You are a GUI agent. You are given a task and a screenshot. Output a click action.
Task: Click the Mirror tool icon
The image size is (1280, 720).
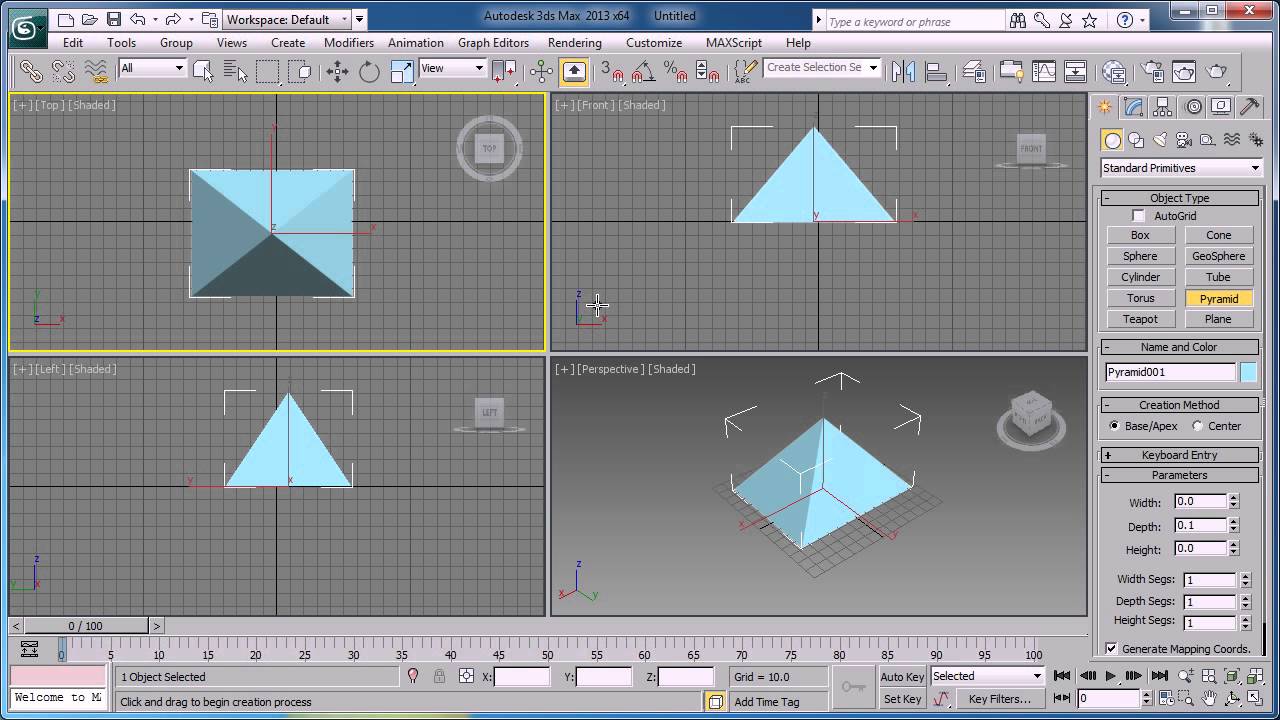pyautogui.click(x=903, y=71)
